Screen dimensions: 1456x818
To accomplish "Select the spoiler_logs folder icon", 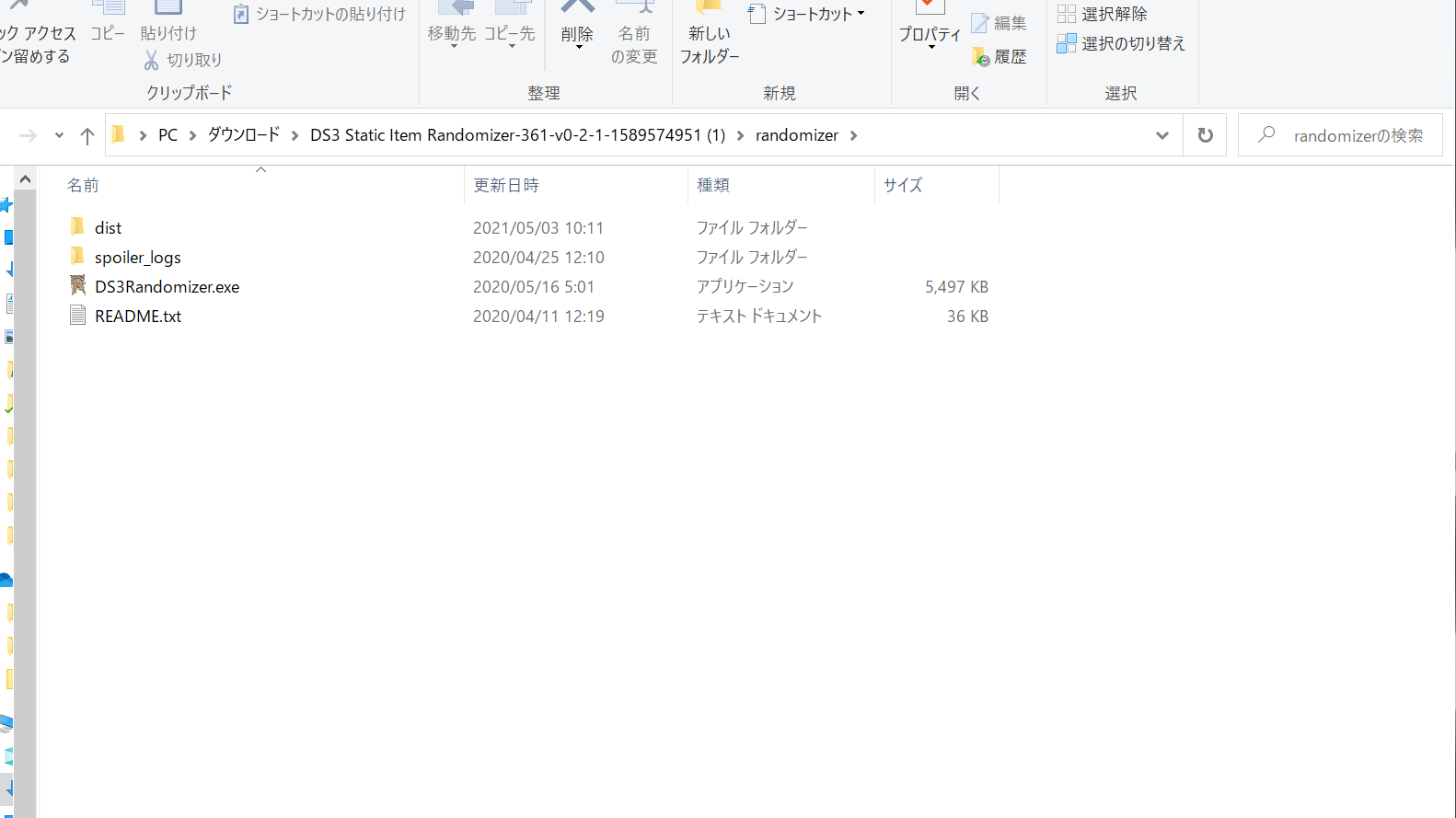I will 77,256.
